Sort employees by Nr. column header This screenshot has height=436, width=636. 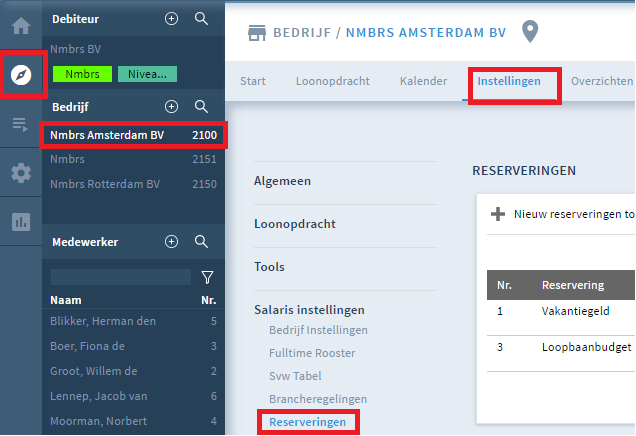(208, 300)
